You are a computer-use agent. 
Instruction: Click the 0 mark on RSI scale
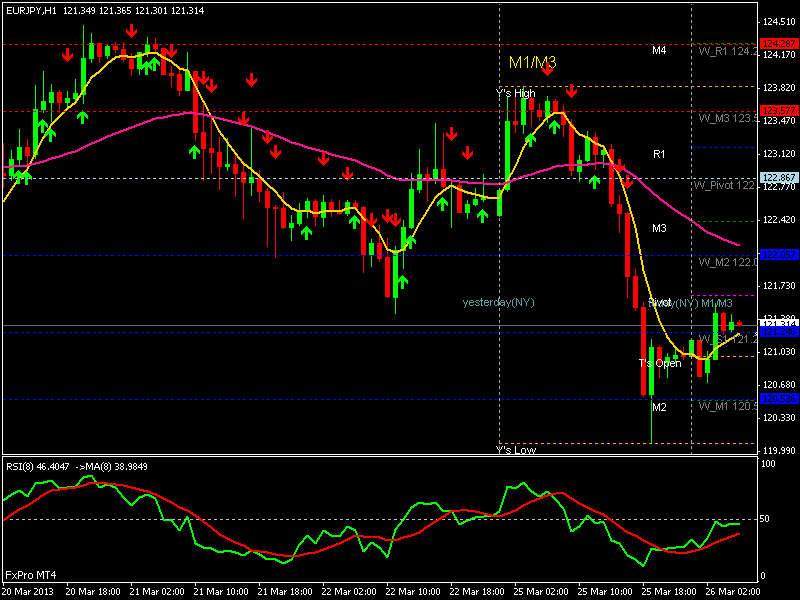click(x=763, y=576)
